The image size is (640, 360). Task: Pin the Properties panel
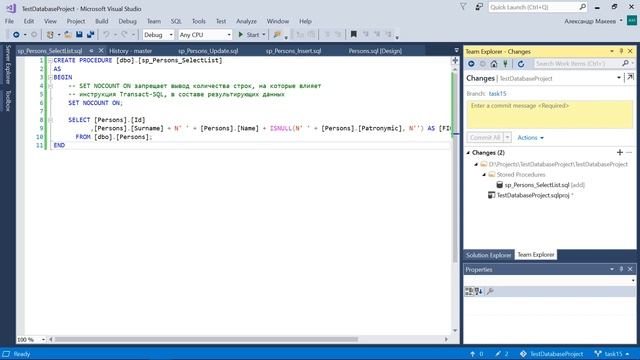pyautogui.click(x=621, y=269)
